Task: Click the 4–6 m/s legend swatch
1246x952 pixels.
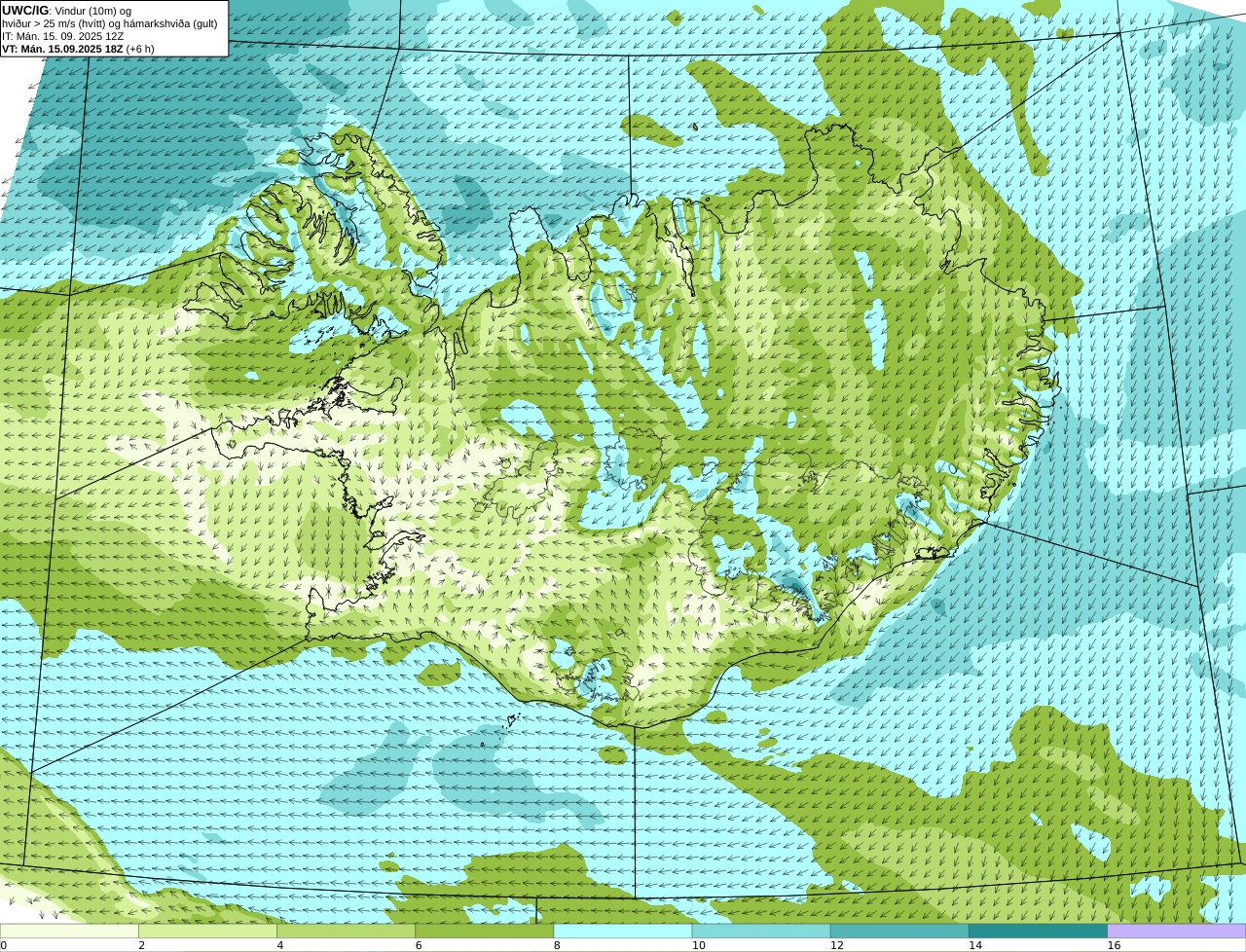Action: [346, 932]
